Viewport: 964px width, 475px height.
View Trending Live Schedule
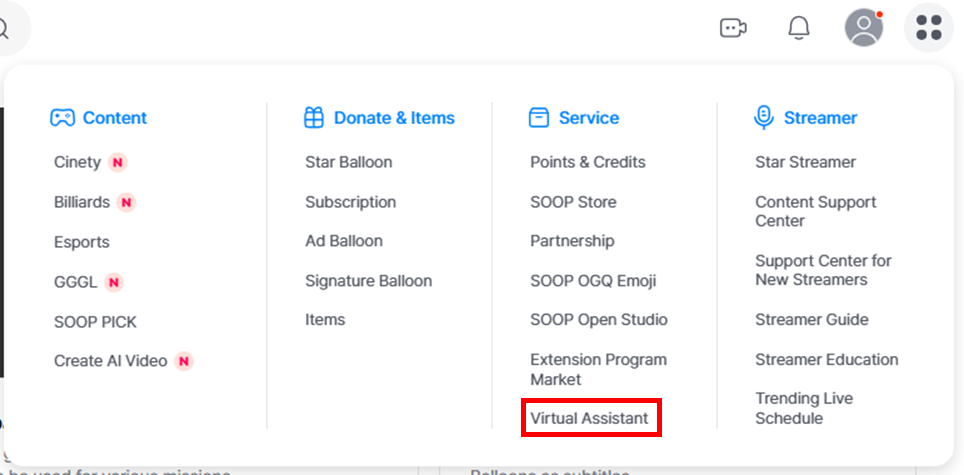coord(803,408)
